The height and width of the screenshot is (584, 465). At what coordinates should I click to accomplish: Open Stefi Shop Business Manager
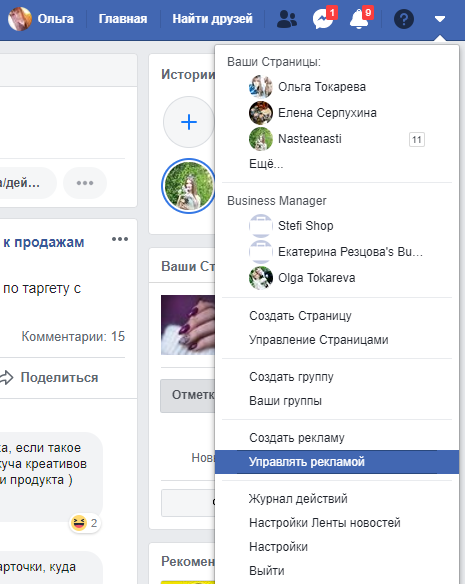click(306, 226)
